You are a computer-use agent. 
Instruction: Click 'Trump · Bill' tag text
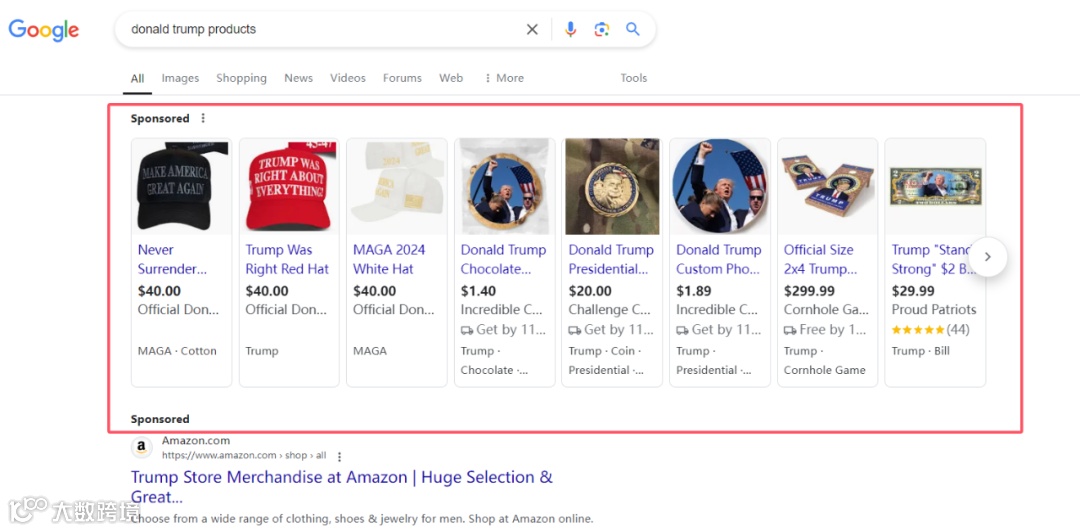pyautogui.click(x=920, y=351)
